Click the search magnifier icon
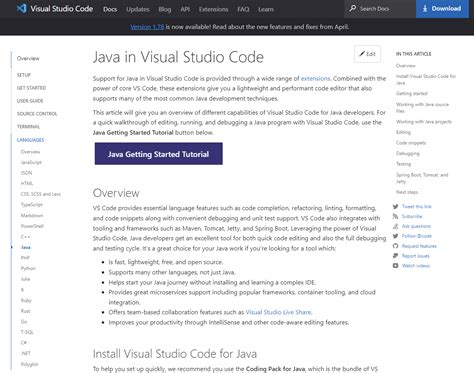 353,8
